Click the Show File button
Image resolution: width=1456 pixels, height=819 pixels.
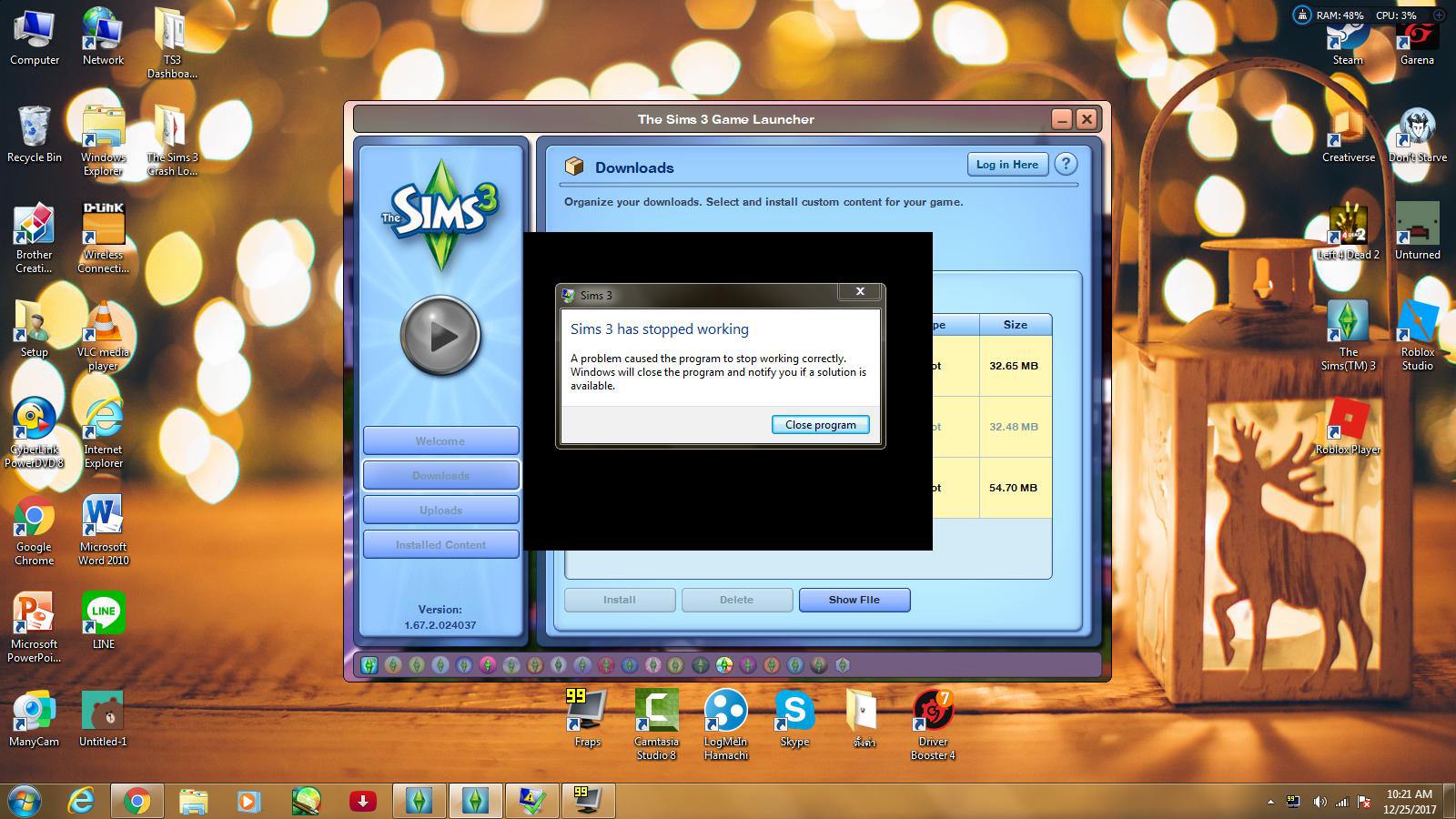point(854,600)
